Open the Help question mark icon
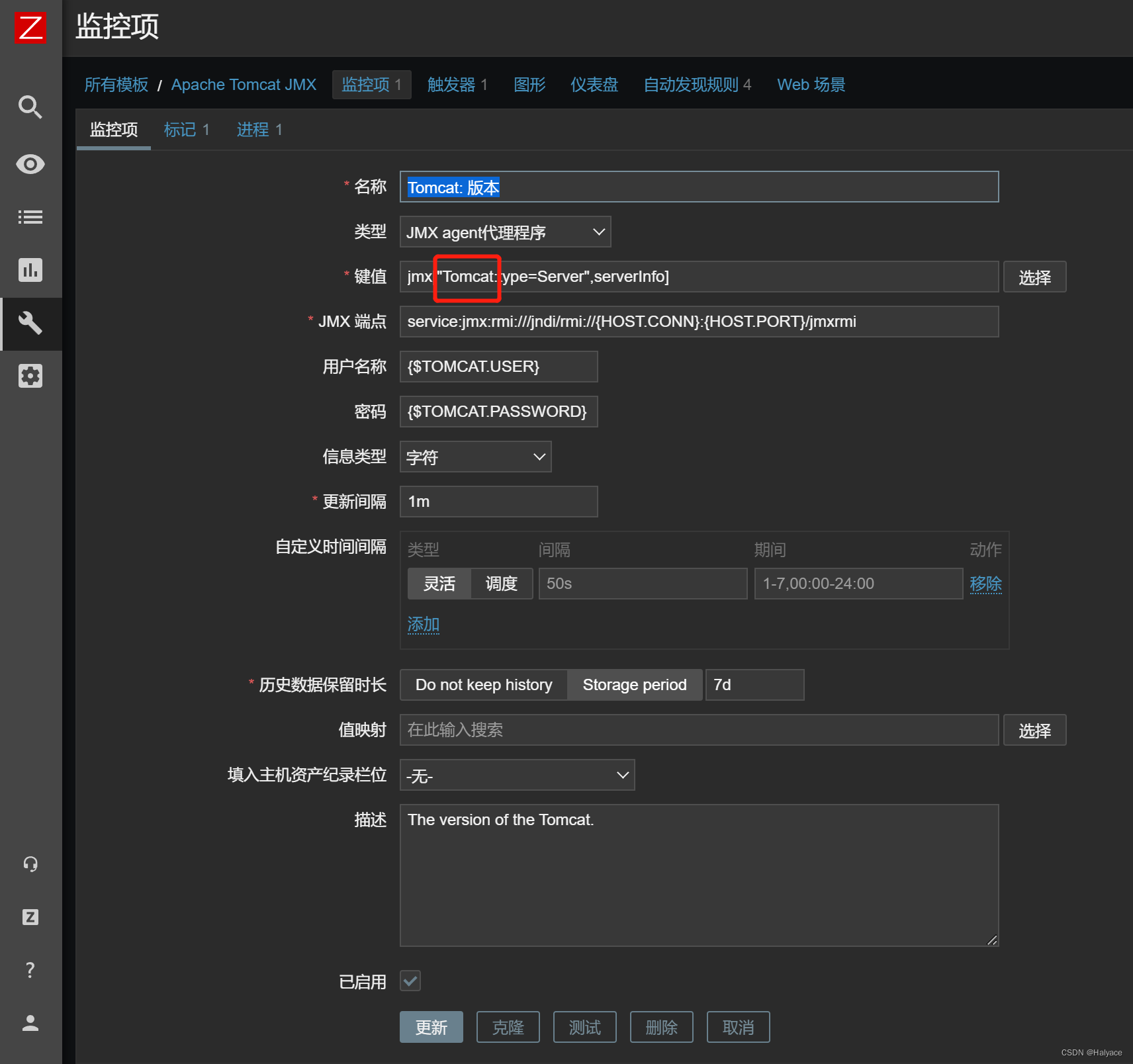1133x1064 pixels. coord(30,970)
